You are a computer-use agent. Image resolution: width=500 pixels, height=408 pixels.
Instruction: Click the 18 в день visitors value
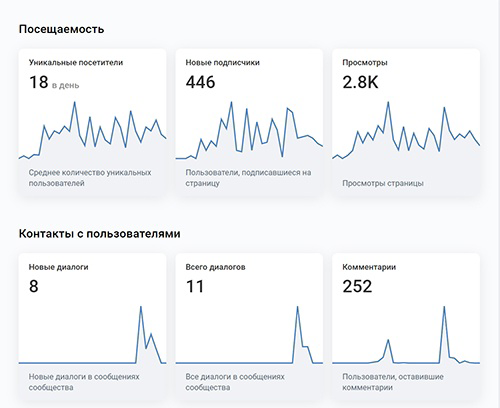pos(54,82)
